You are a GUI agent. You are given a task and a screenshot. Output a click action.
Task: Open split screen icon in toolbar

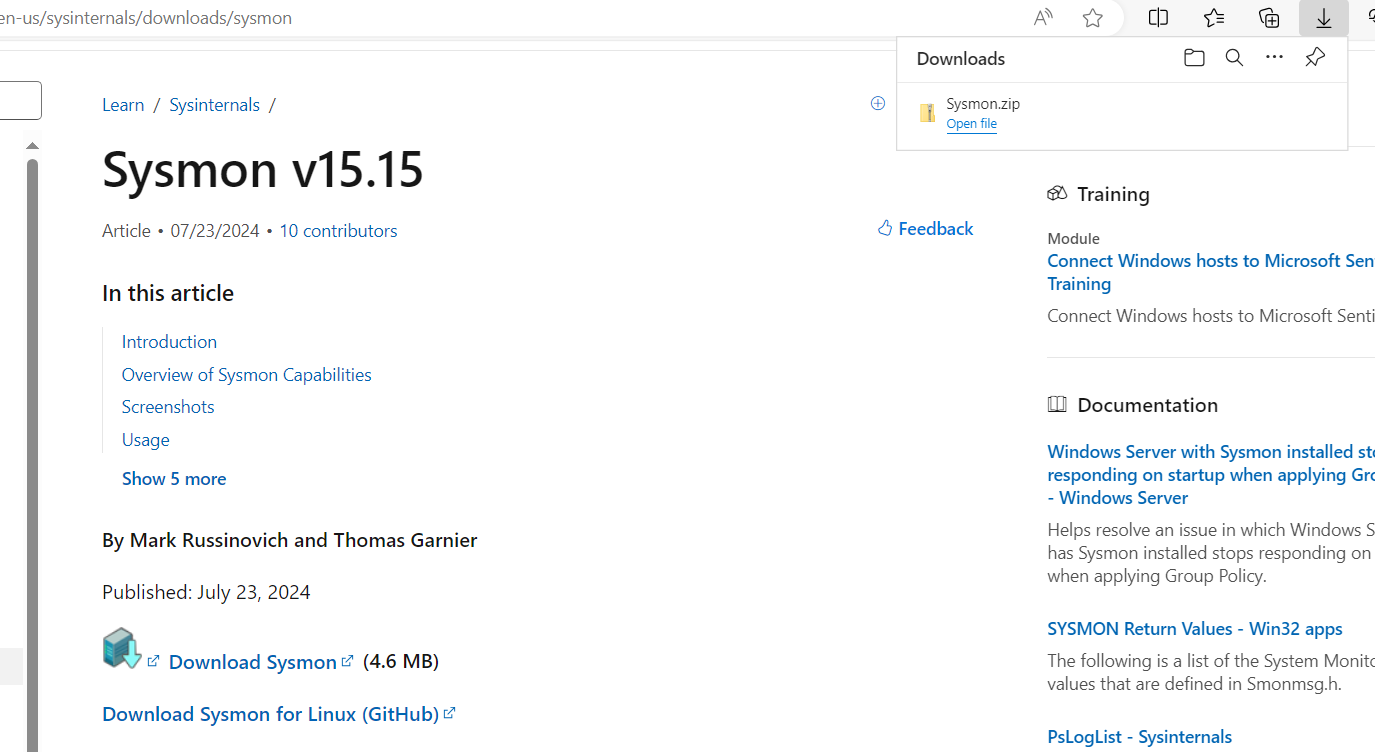click(1158, 17)
